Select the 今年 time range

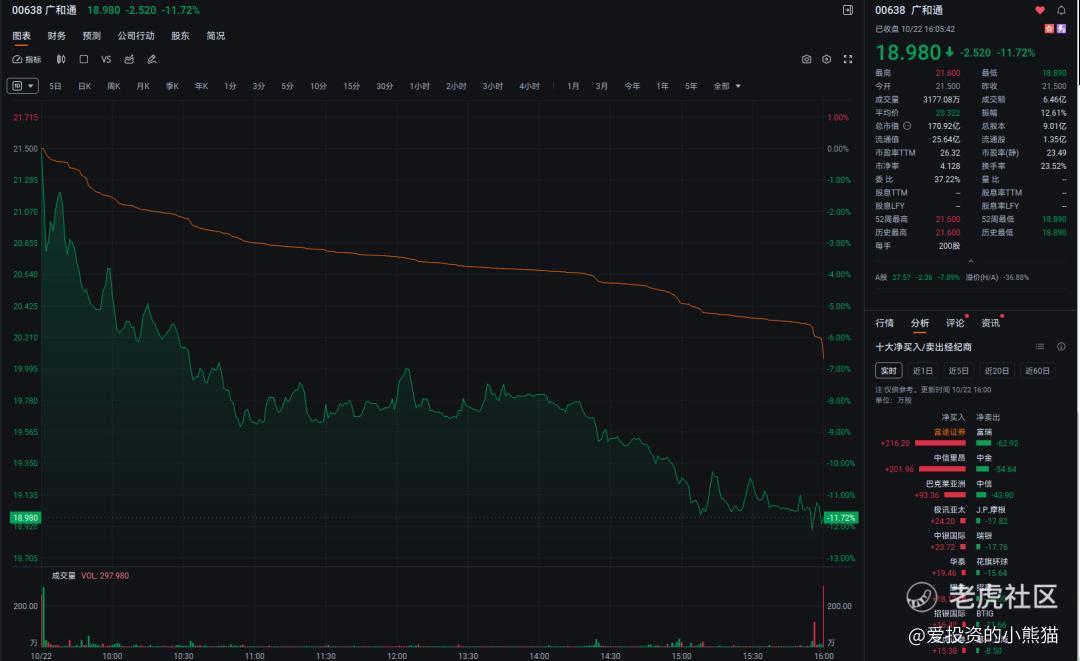pyautogui.click(x=632, y=86)
